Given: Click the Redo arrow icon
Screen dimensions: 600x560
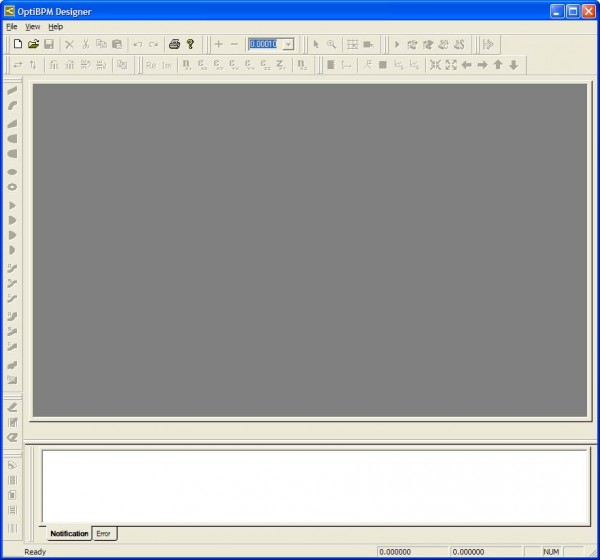Looking at the screenshot, I should (x=153, y=44).
